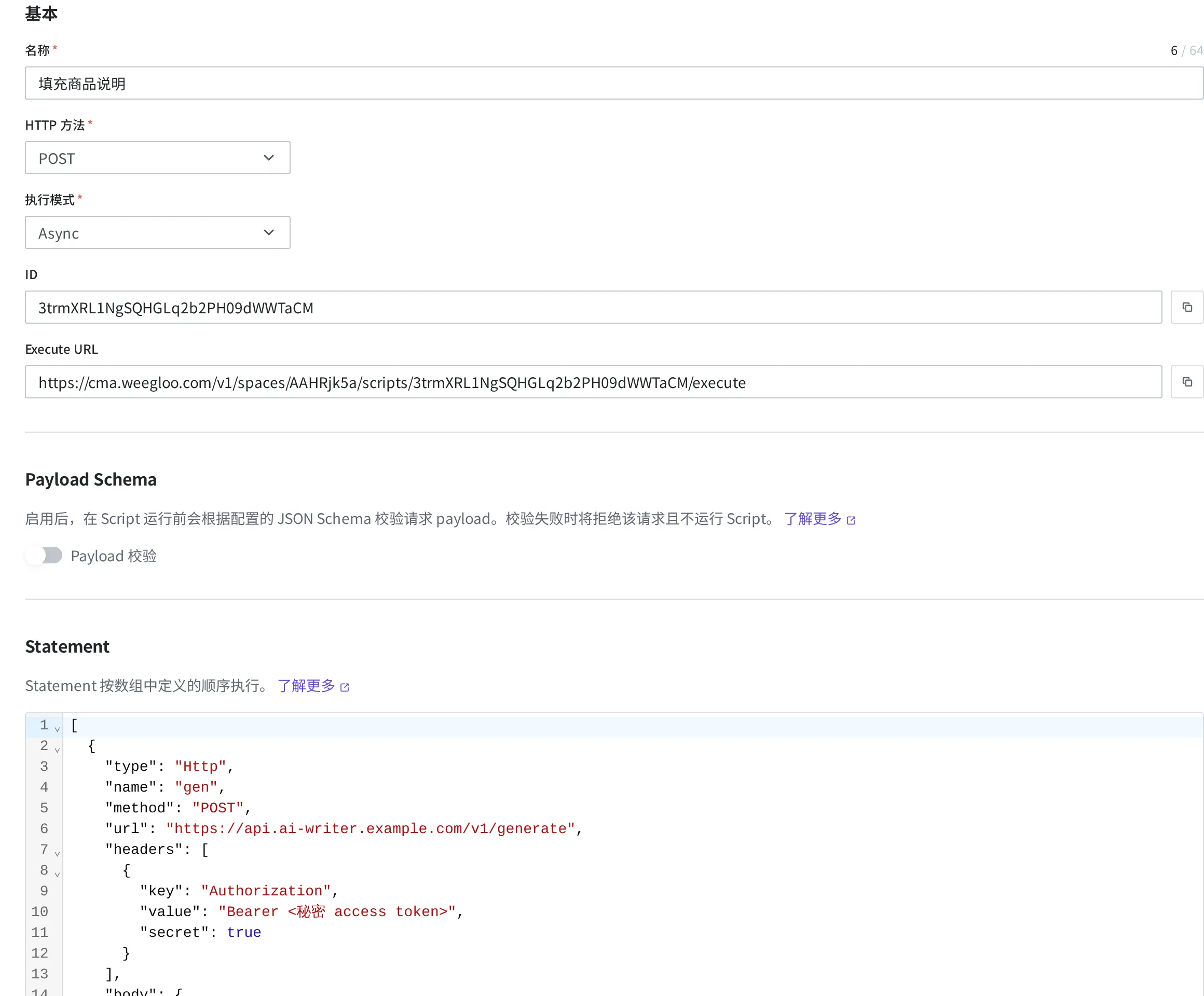Collapse the fold arrow on line 8
This screenshot has width=1204, height=996.
(x=57, y=874)
